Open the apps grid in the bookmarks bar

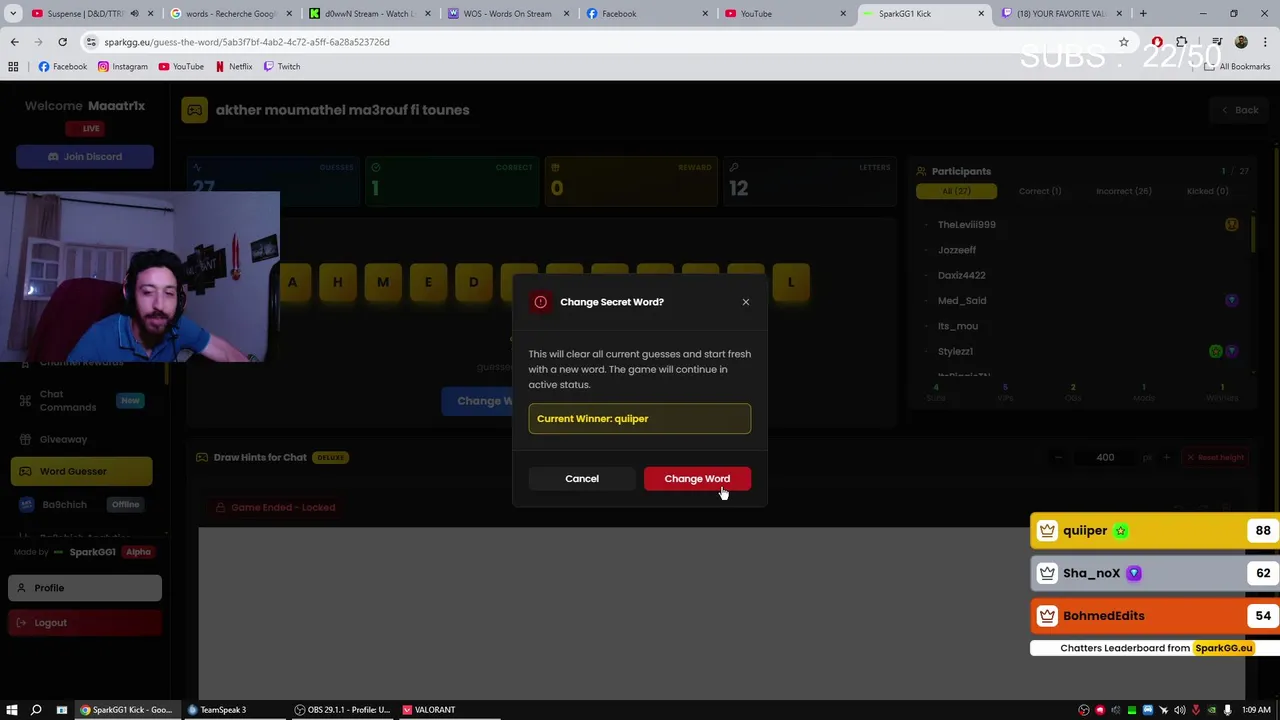pyautogui.click(x=13, y=66)
